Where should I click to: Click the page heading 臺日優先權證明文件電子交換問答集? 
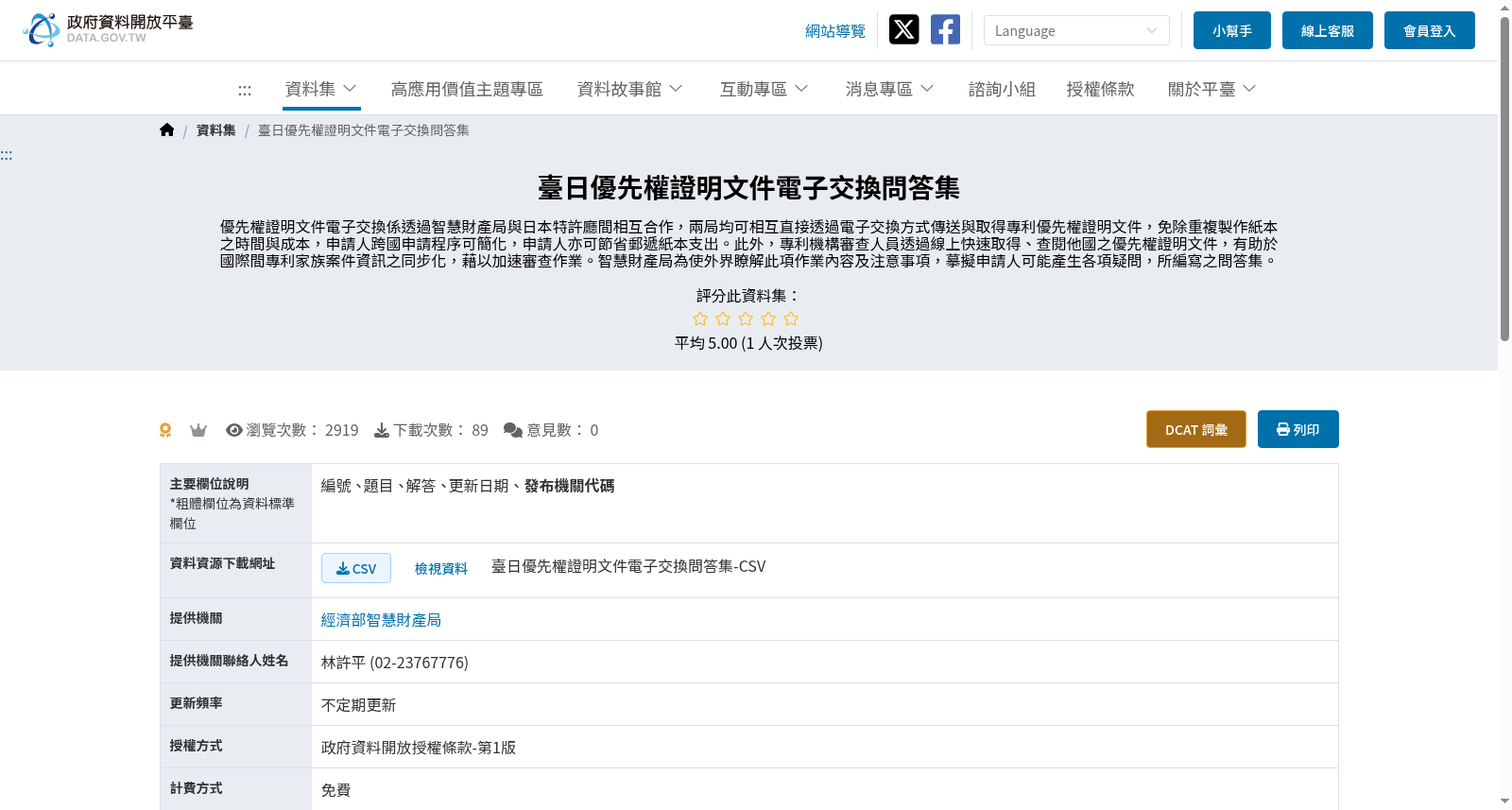pos(748,188)
